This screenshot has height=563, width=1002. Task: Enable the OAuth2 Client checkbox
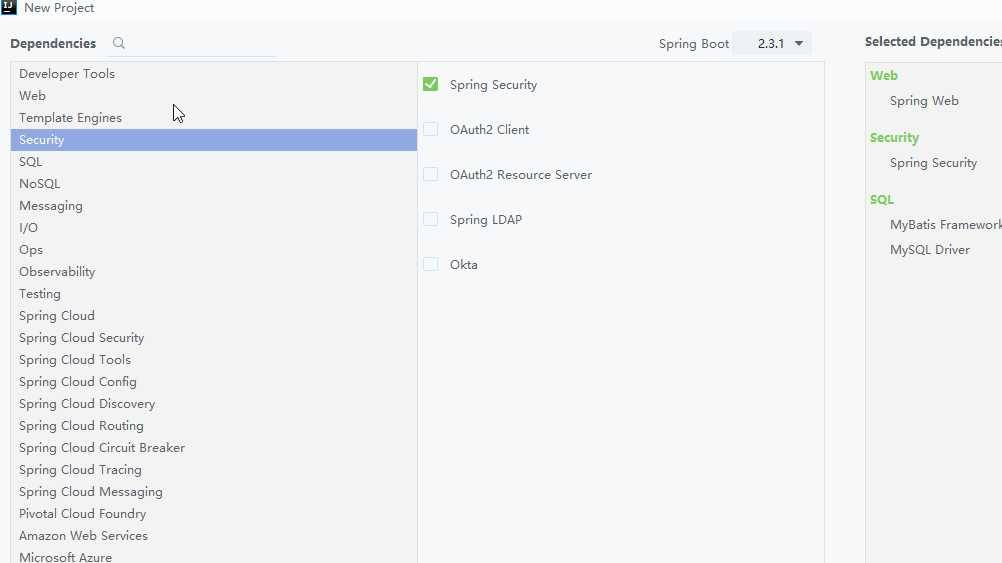pyautogui.click(x=431, y=129)
